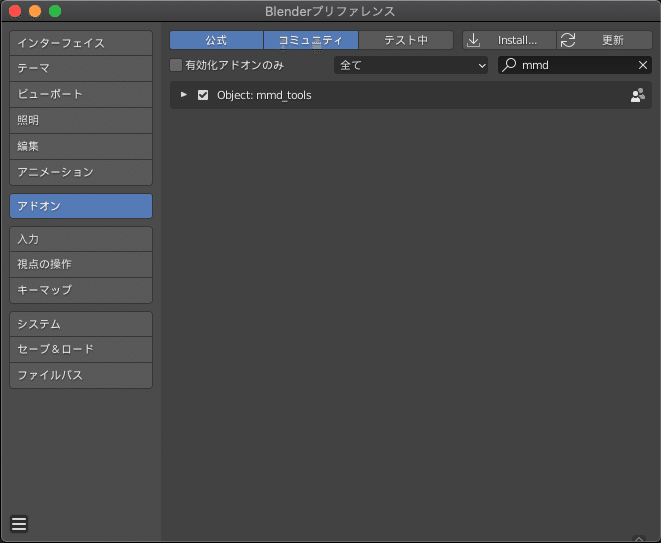Open the 入力 section
Viewport: 661px width, 543px height.
(81, 239)
